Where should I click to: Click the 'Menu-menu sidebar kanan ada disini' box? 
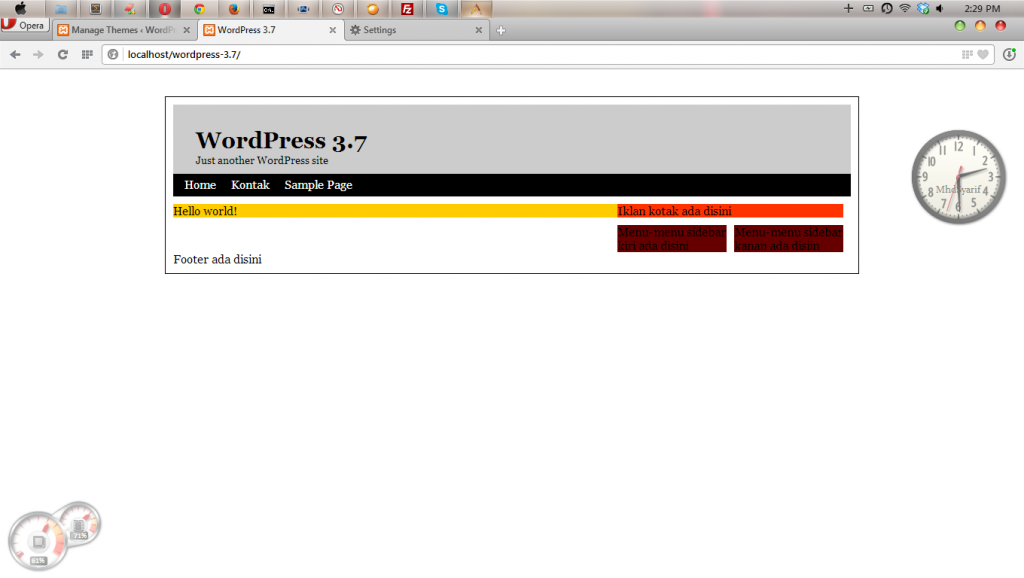point(788,239)
